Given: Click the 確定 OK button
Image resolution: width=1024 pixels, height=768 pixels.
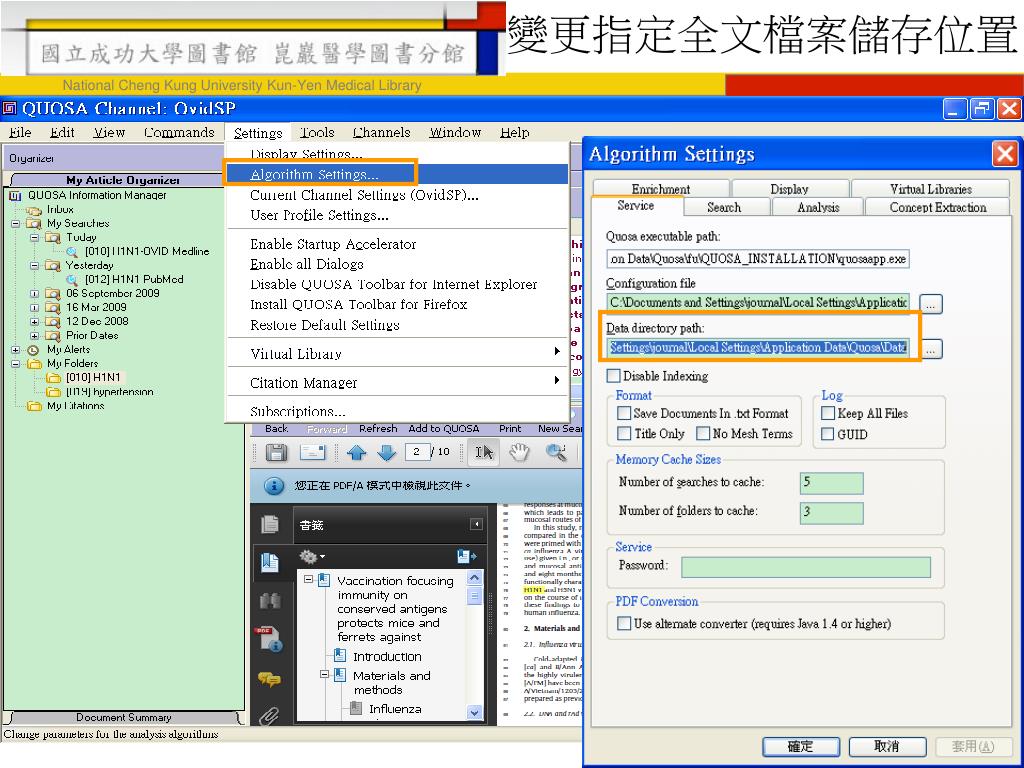Looking at the screenshot, I should click(x=801, y=746).
